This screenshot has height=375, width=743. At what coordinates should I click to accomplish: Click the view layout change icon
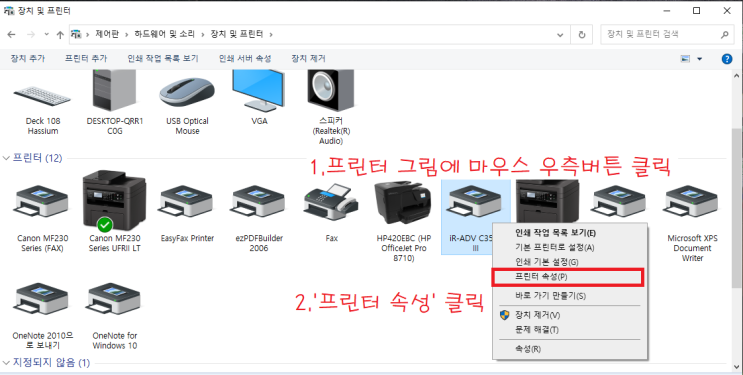click(x=685, y=59)
